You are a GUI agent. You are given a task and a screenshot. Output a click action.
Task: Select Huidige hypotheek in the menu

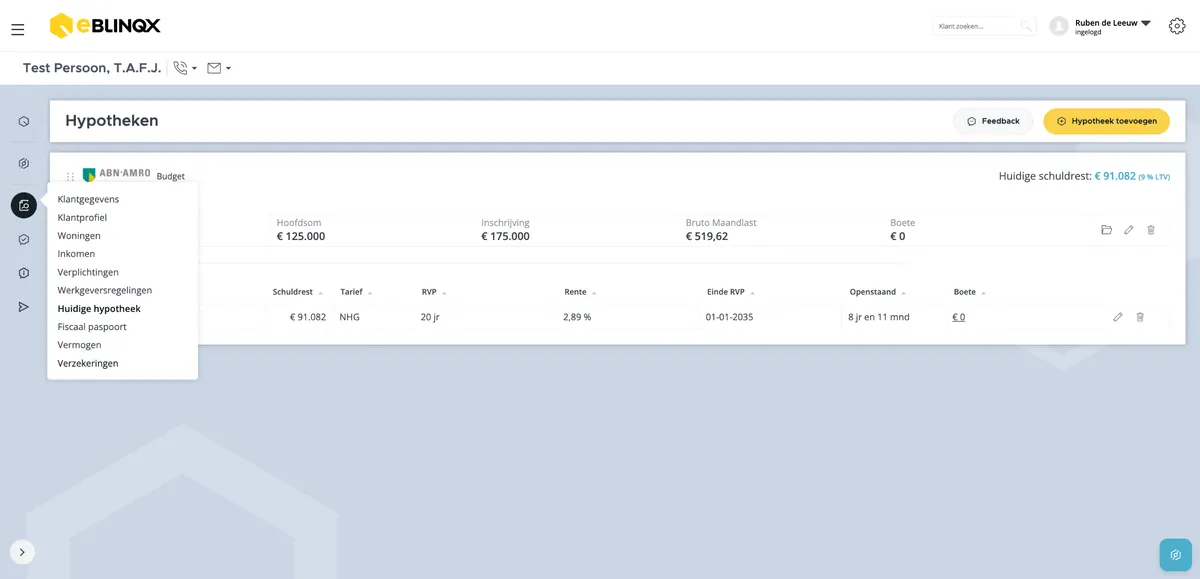coord(99,309)
